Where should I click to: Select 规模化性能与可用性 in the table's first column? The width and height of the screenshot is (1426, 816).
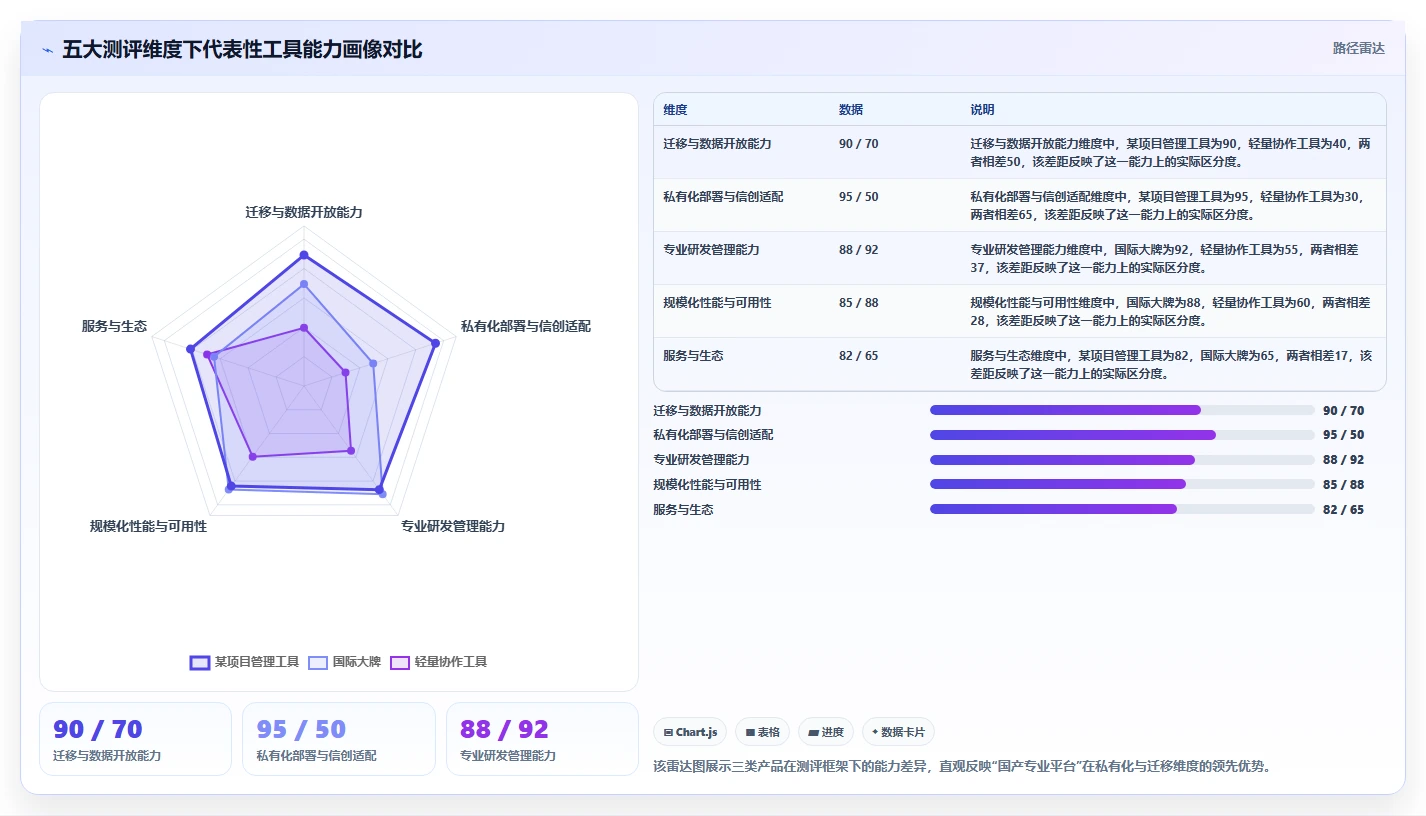pyautogui.click(x=717, y=303)
